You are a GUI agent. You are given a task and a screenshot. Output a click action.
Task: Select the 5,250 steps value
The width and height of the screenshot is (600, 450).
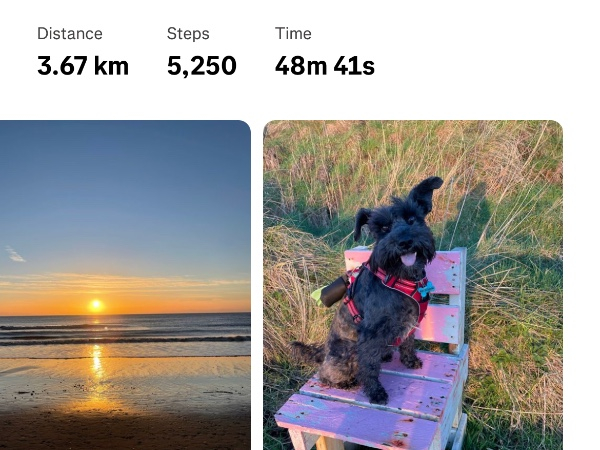coord(202,66)
